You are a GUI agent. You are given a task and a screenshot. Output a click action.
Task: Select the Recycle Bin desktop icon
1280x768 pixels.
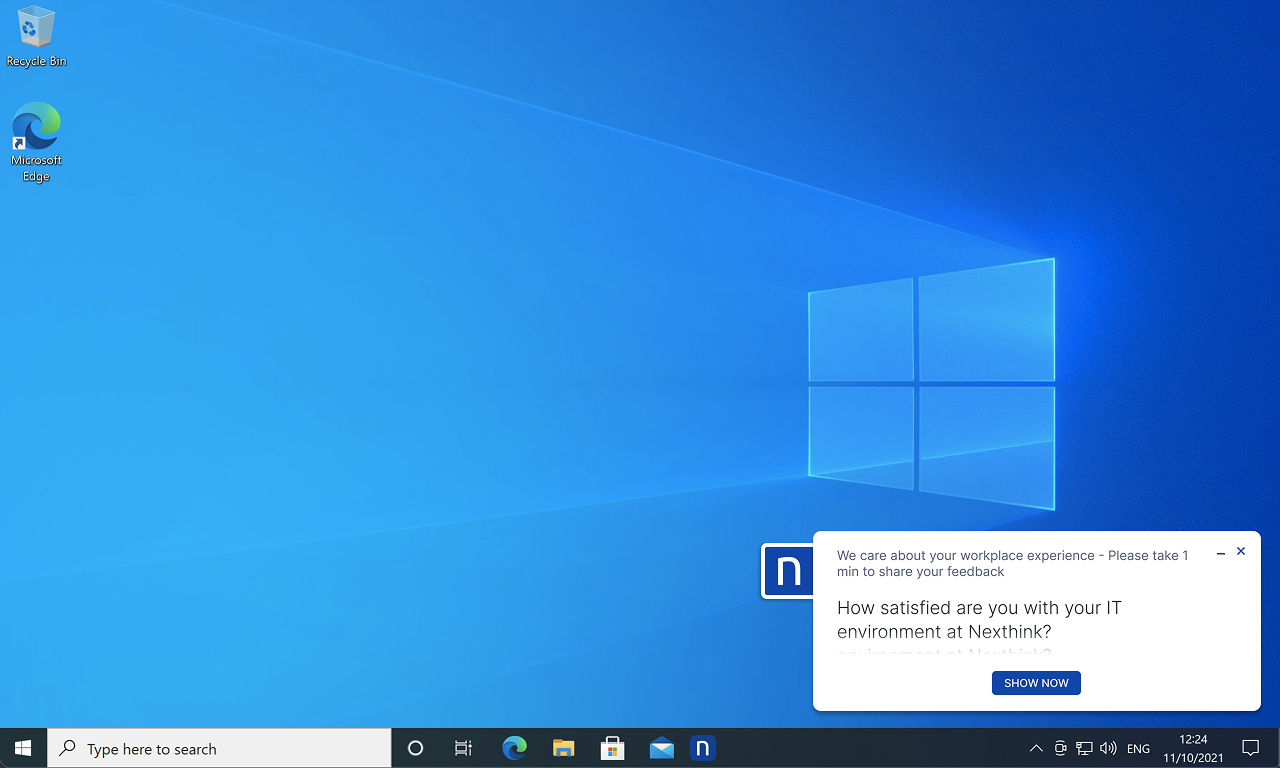pos(36,36)
